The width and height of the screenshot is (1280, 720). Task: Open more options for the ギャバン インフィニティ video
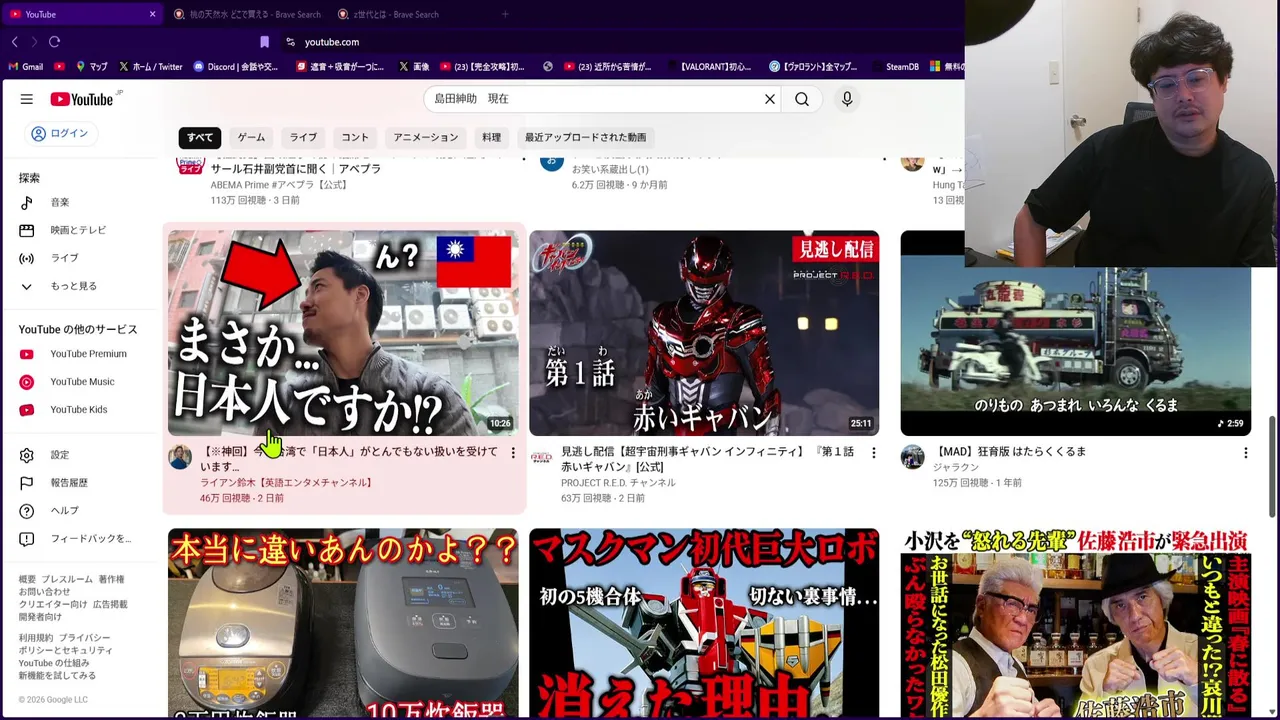(x=874, y=453)
